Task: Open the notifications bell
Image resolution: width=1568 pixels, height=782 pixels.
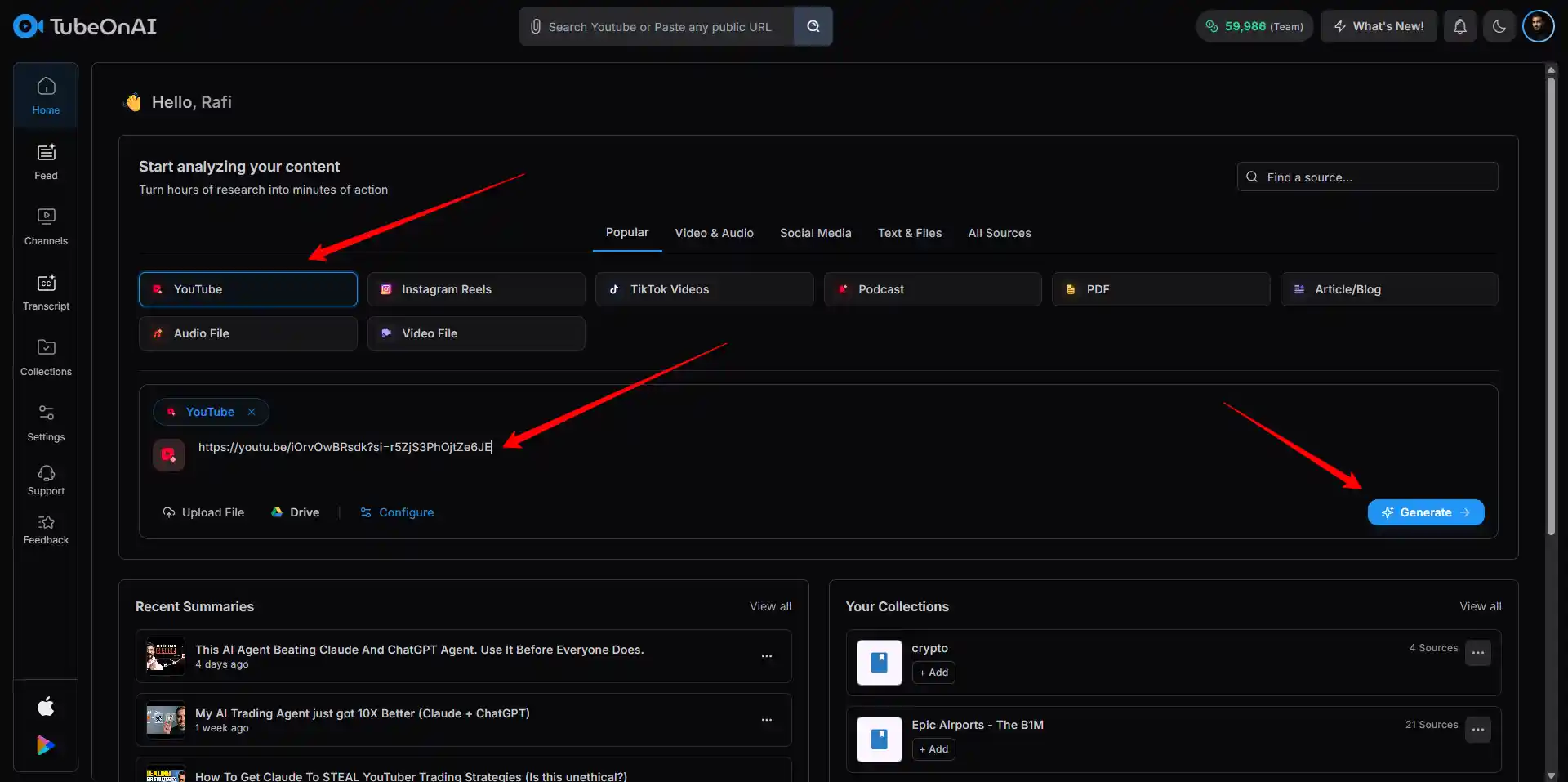Action: (1460, 26)
